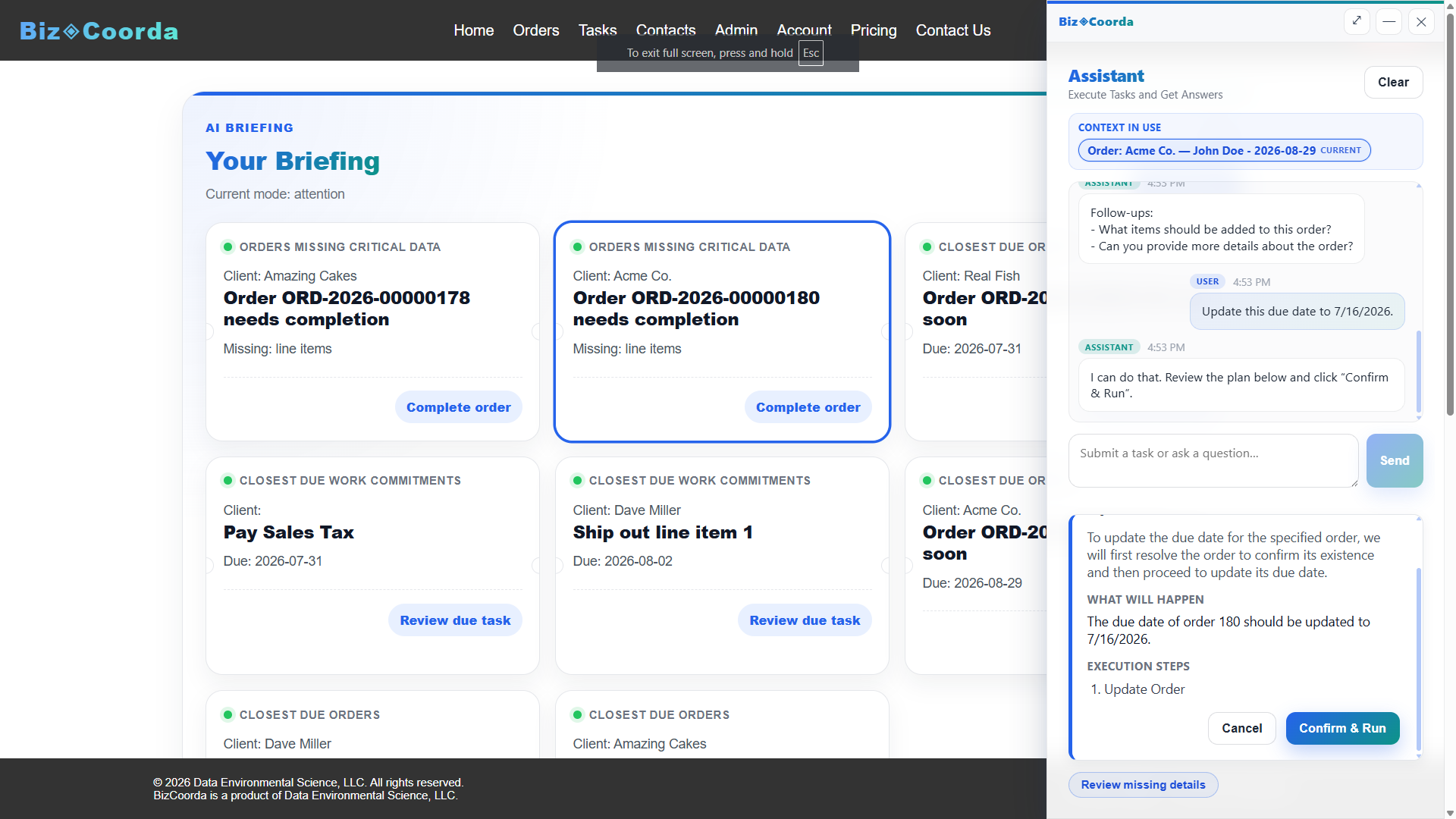Close the BizCoorda assistant panel

[x=1421, y=21]
